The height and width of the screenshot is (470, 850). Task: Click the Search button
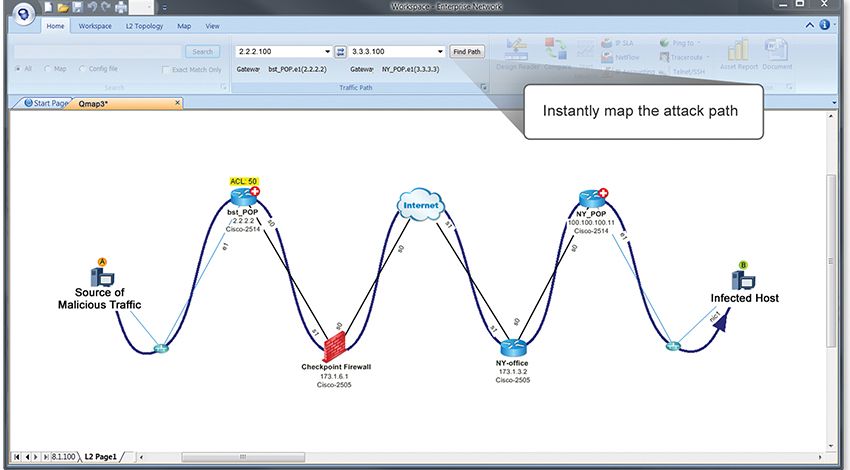coord(202,51)
